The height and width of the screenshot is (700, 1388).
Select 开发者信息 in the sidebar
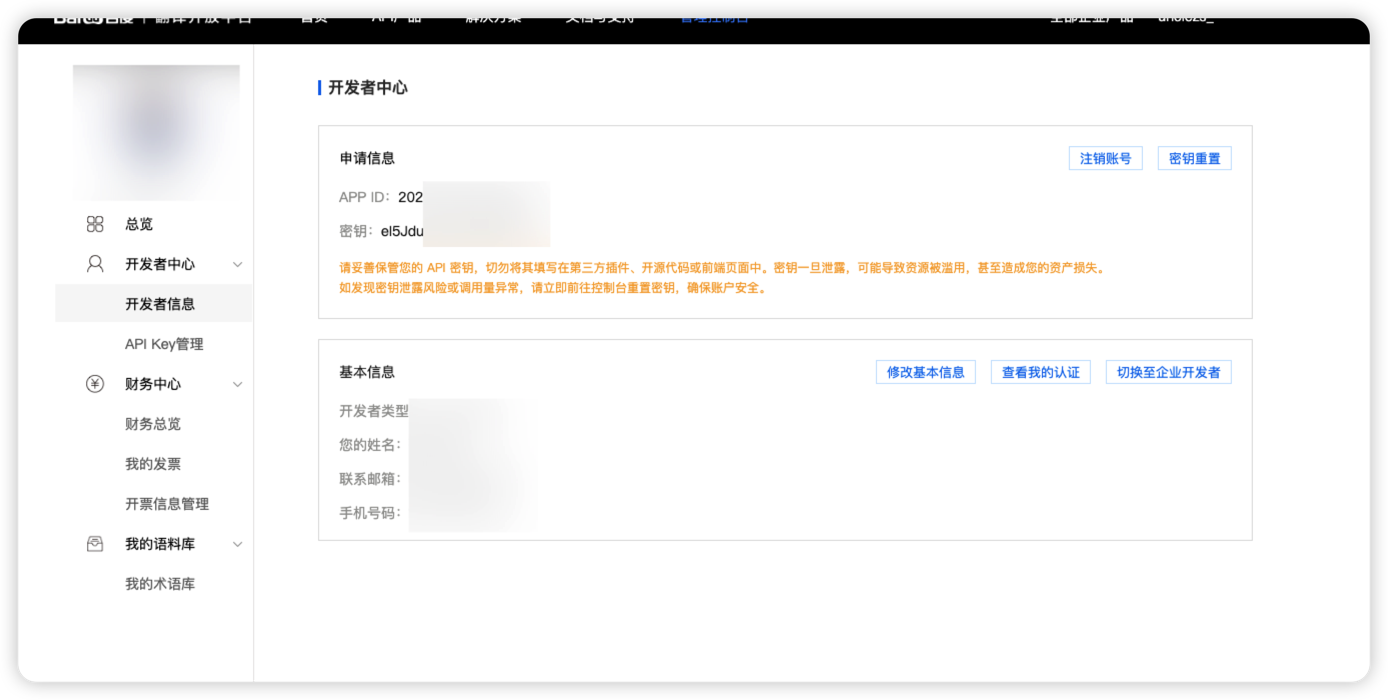(x=160, y=304)
